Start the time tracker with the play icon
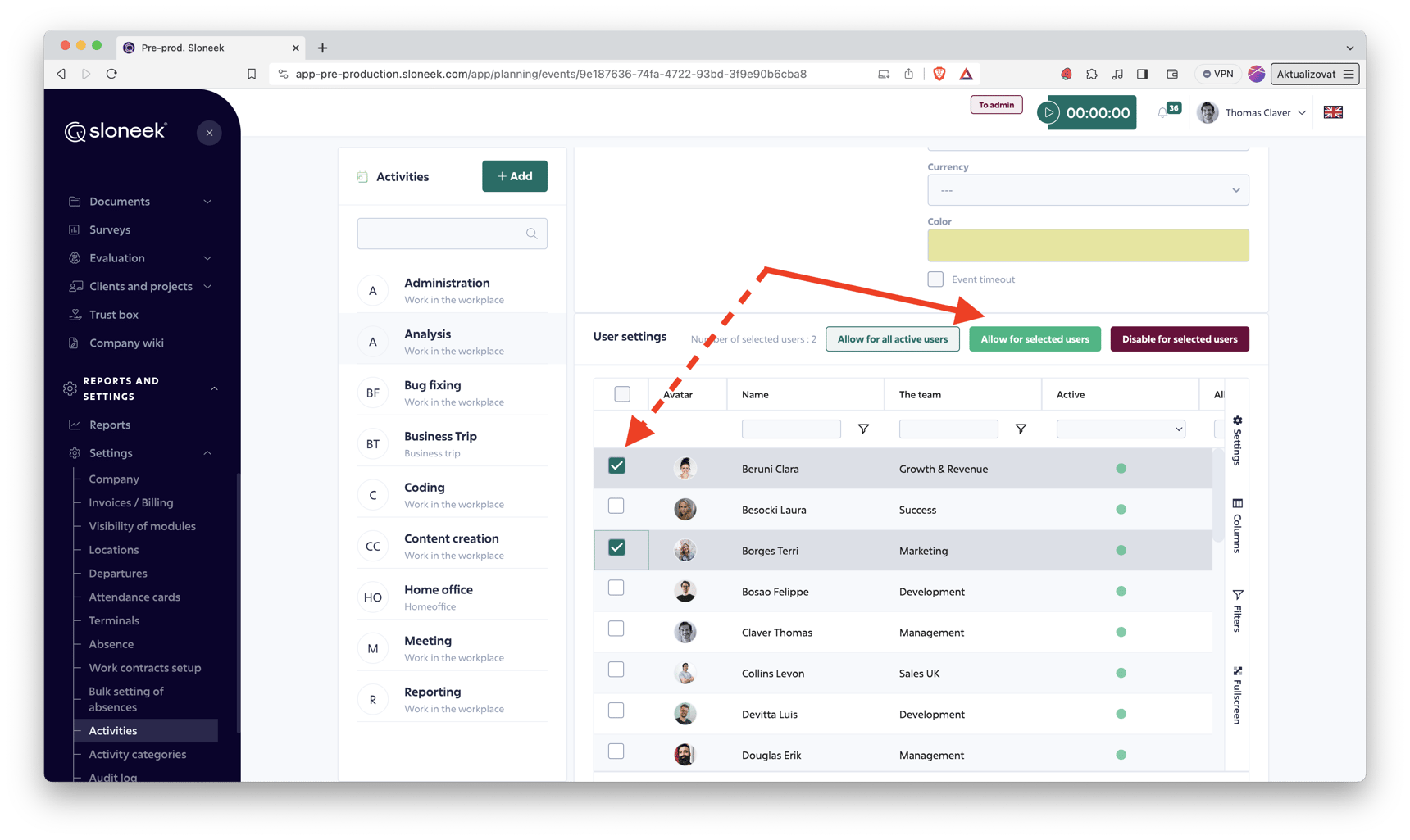The width and height of the screenshot is (1410, 840). (1048, 112)
